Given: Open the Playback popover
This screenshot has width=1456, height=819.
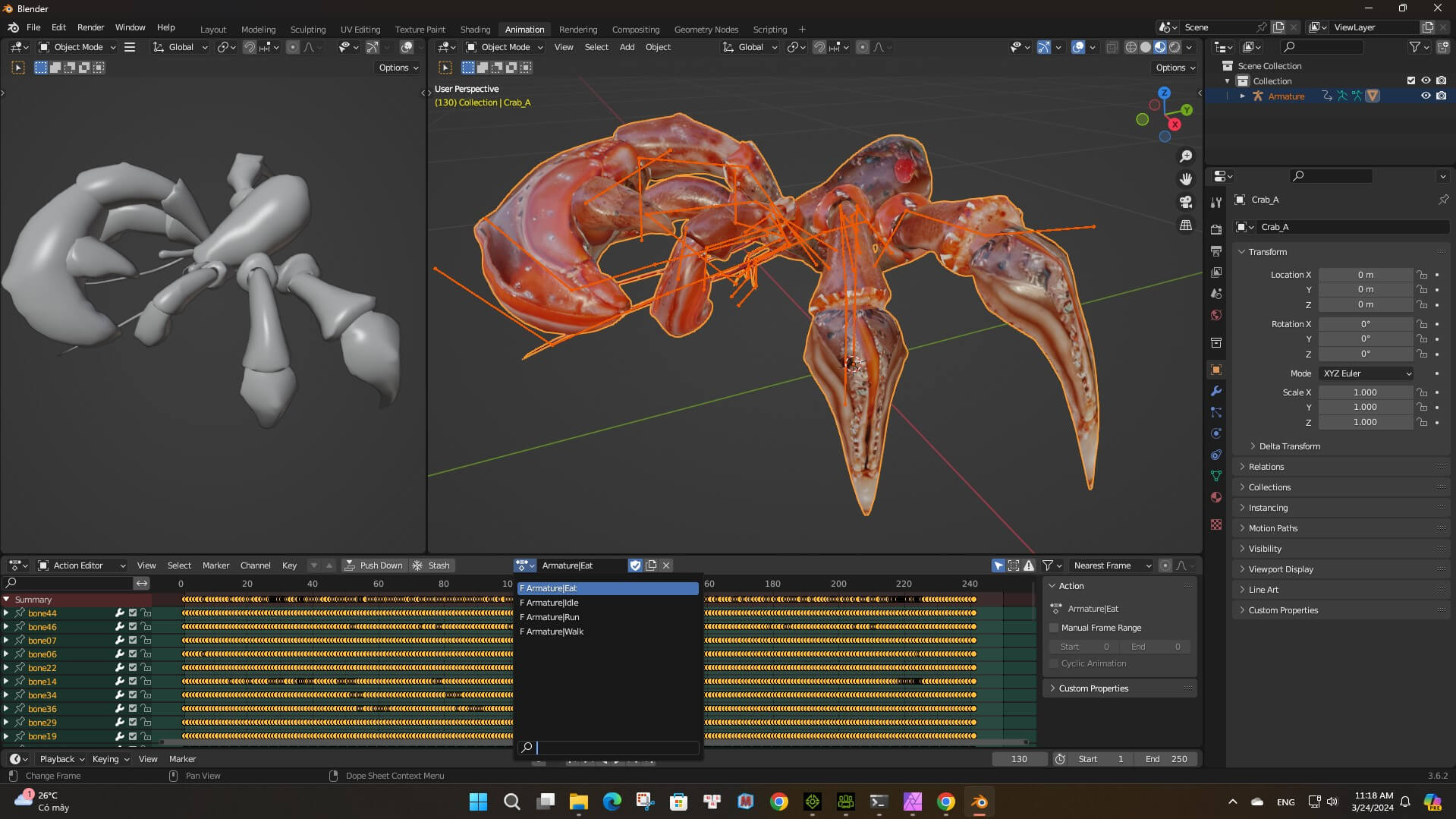Looking at the screenshot, I should [61, 759].
